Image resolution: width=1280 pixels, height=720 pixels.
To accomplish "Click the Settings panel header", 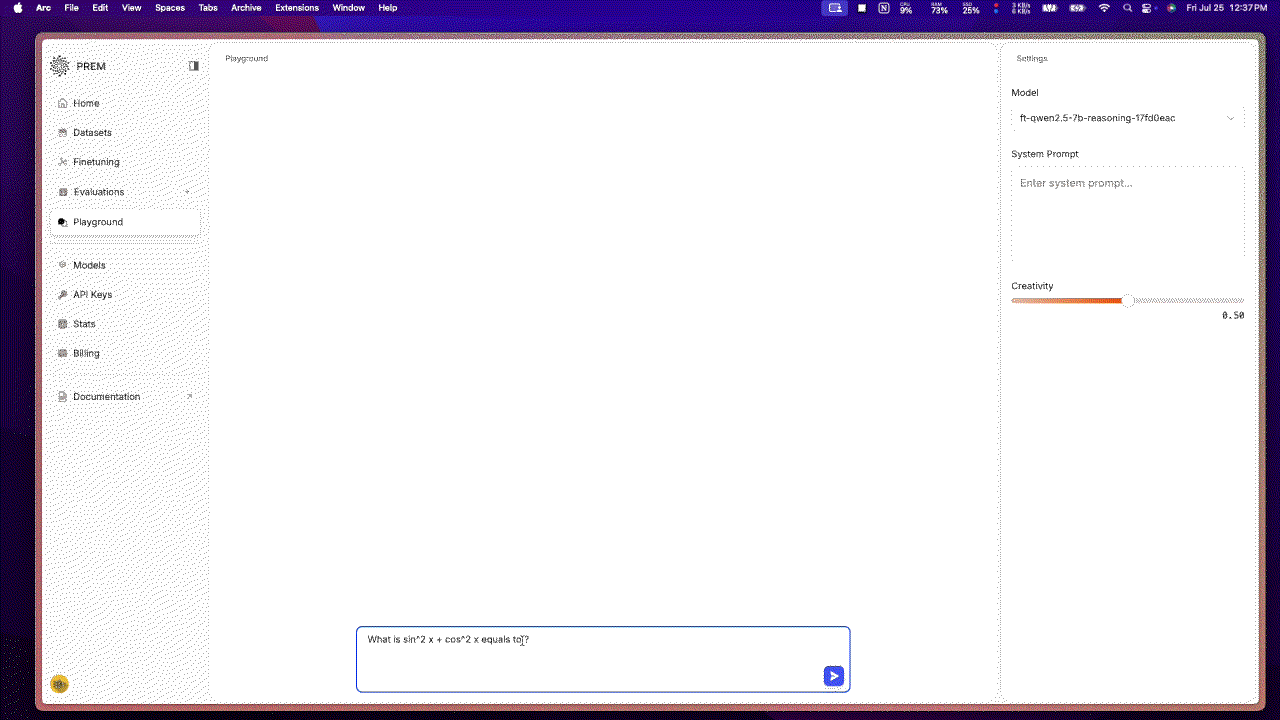I will click(x=1032, y=58).
